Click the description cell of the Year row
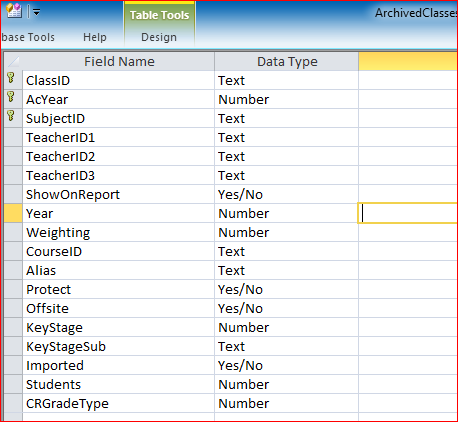458x422 pixels. [x=408, y=213]
